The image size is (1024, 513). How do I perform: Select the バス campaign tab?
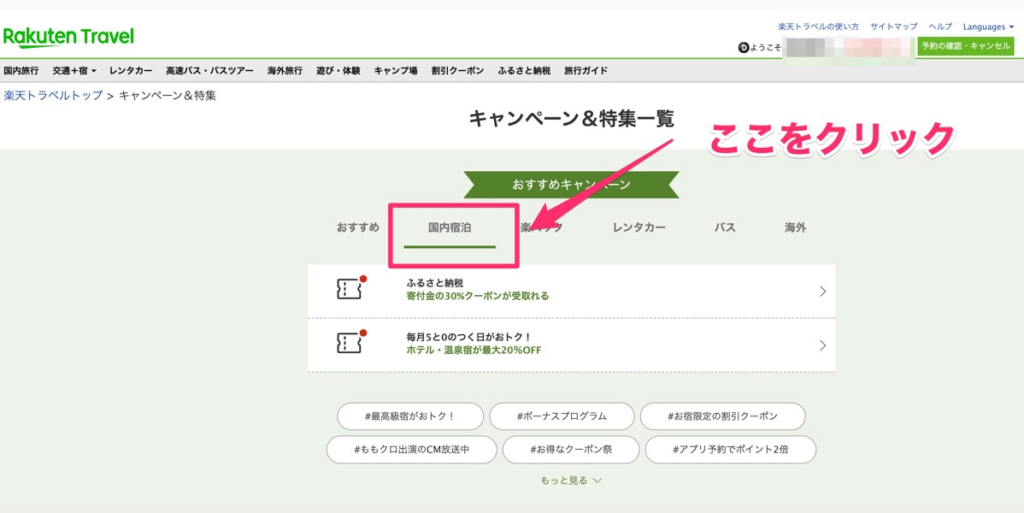[725, 228]
